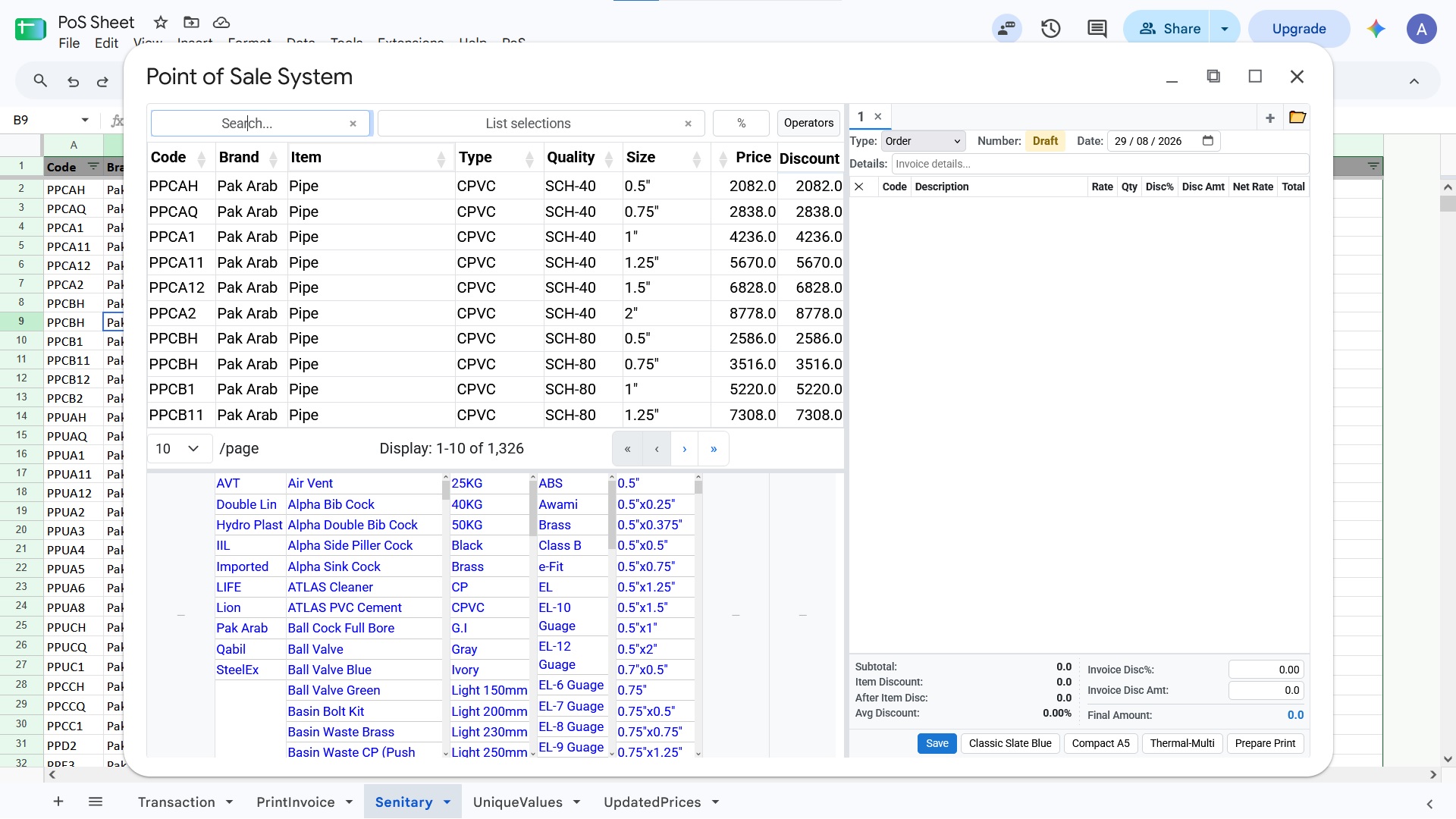Check cloud save status icon
Viewport: 1456px width, 819px height.
[x=221, y=22]
